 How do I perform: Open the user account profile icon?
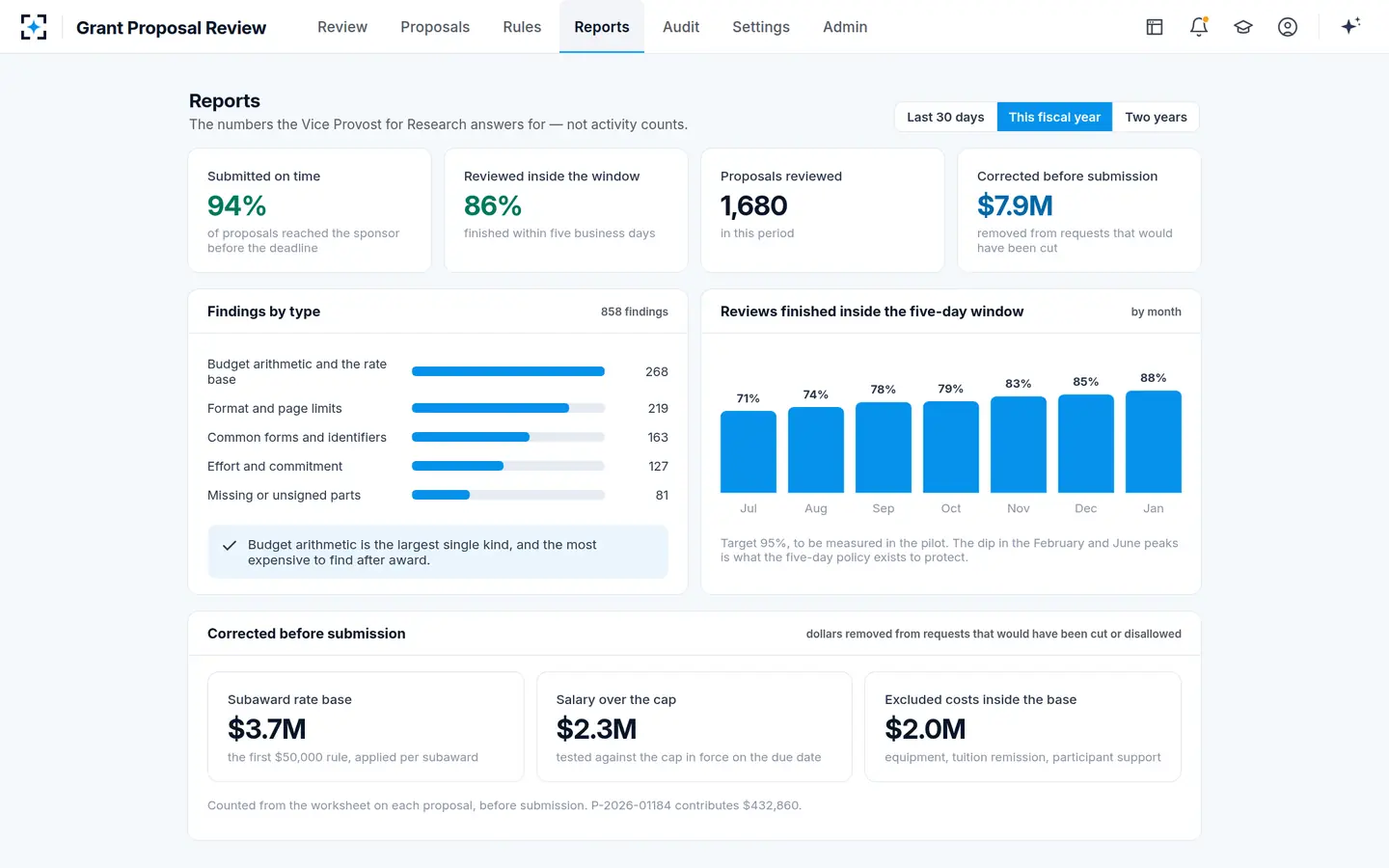coord(1288,27)
